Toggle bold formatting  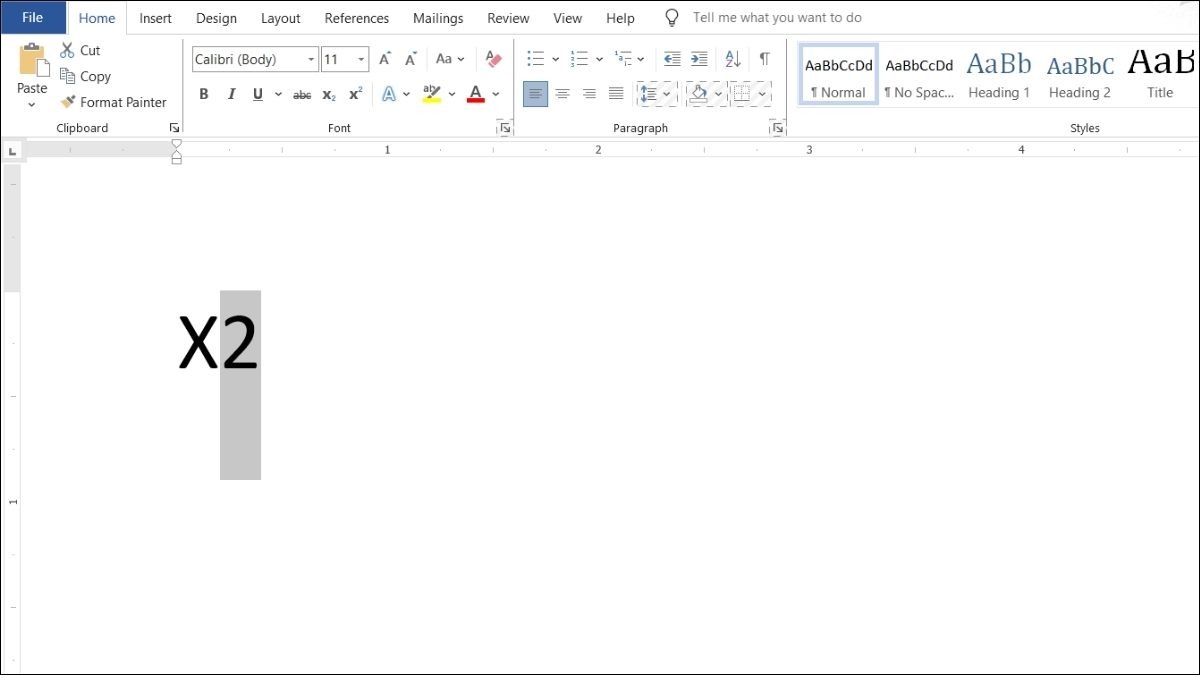click(204, 95)
